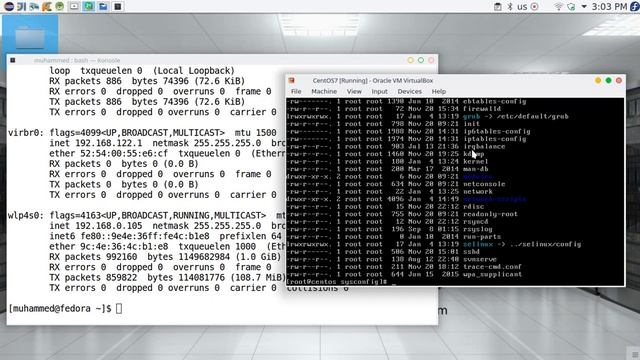Open the Fedora application launcher at panel left
This screenshot has height=360, width=640.
point(9,6)
